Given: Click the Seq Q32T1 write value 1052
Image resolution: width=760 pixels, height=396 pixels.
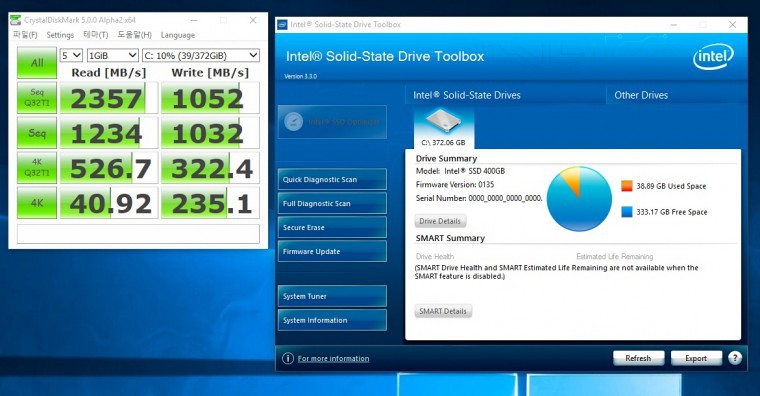Looking at the screenshot, I should (x=210, y=97).
